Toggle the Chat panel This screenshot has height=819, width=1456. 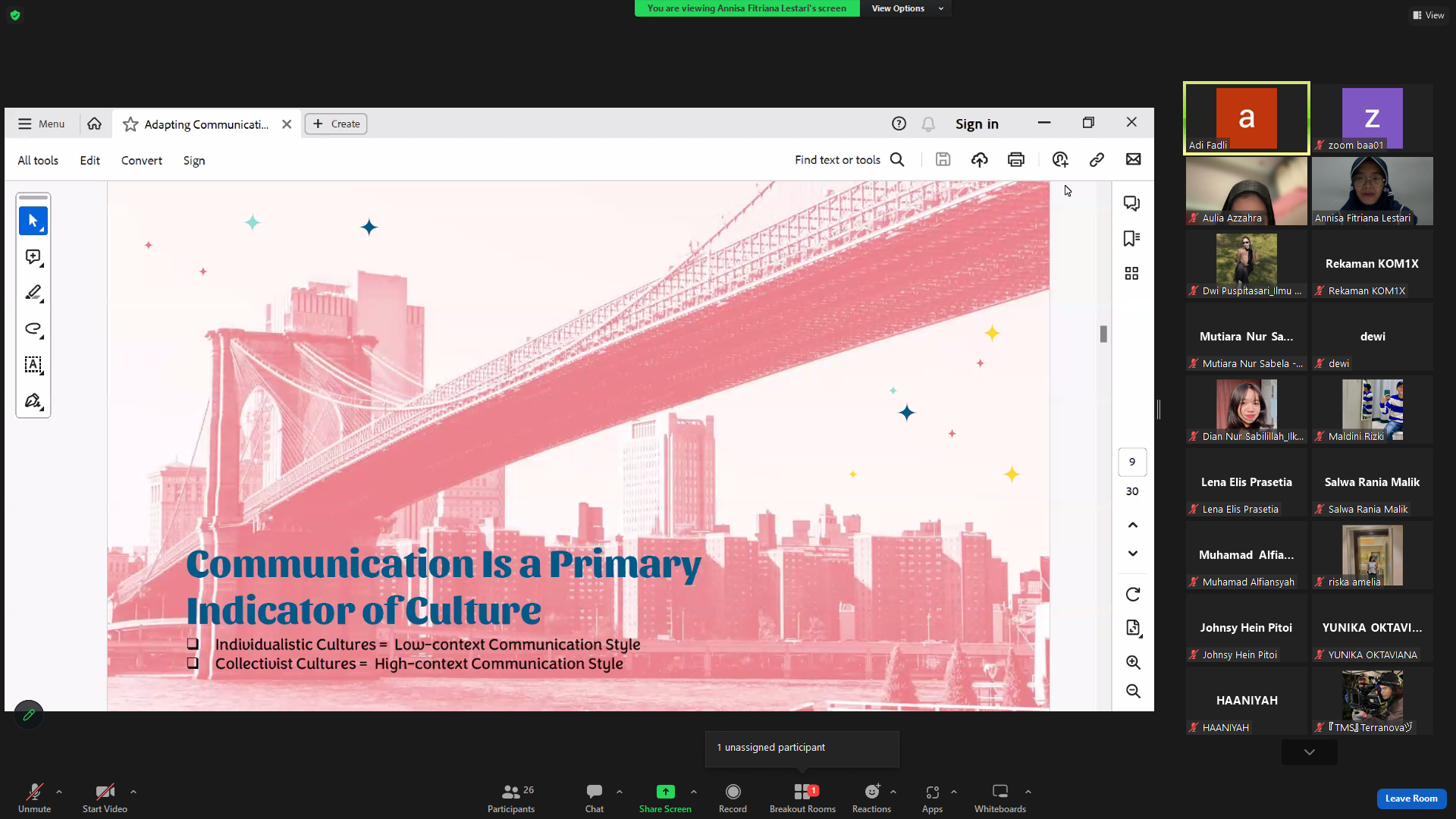(x=595, y=798)
